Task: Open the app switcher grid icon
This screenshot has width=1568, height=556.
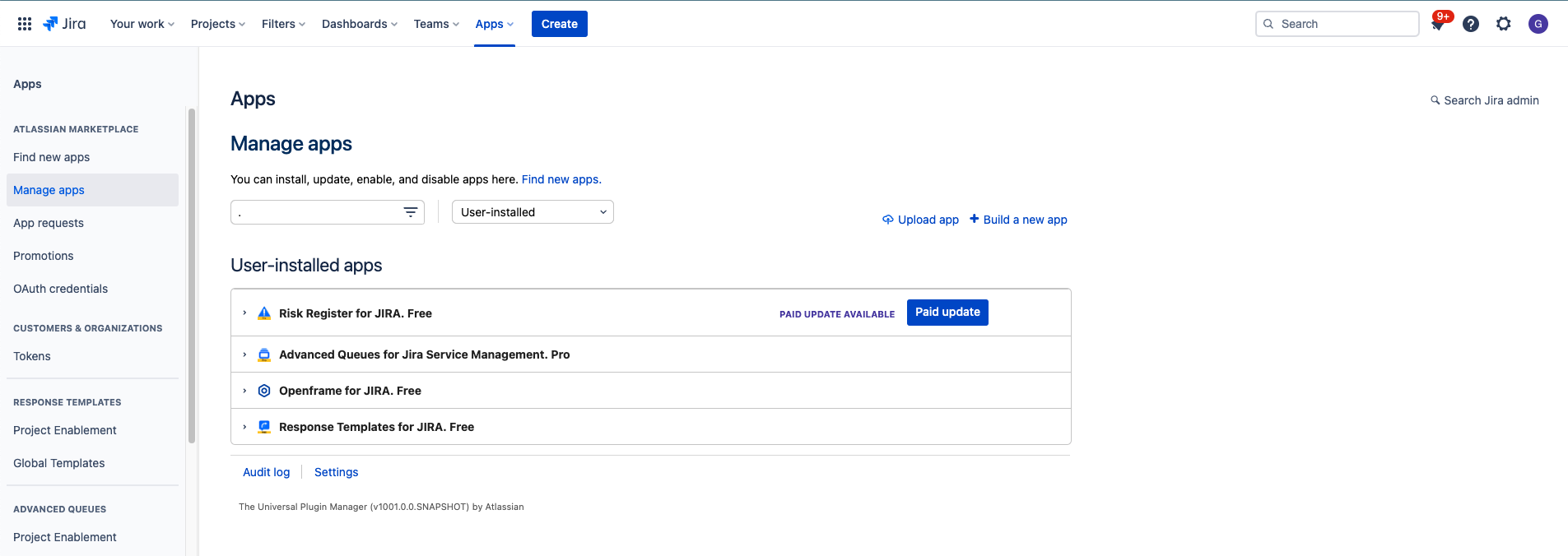Action: coord(25,24)
